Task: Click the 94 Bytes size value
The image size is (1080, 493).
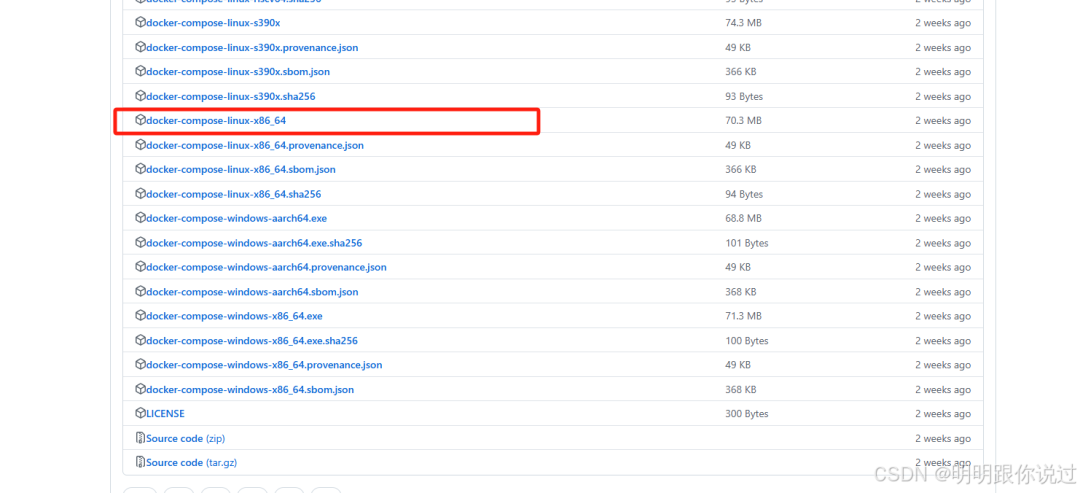Action: pos(744,194)
